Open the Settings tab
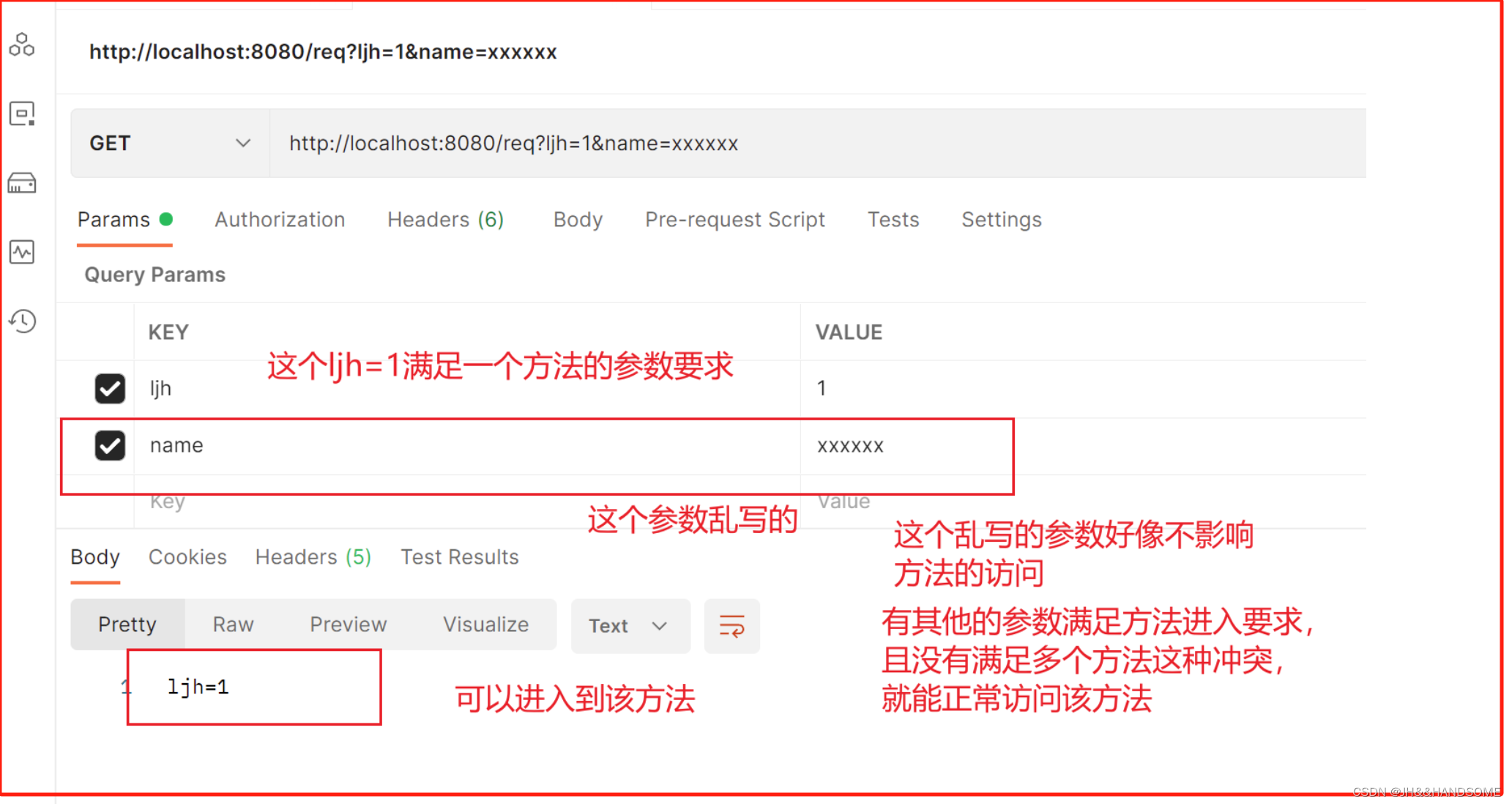The image size is (1512, 804). click(x=1001, y=220)
